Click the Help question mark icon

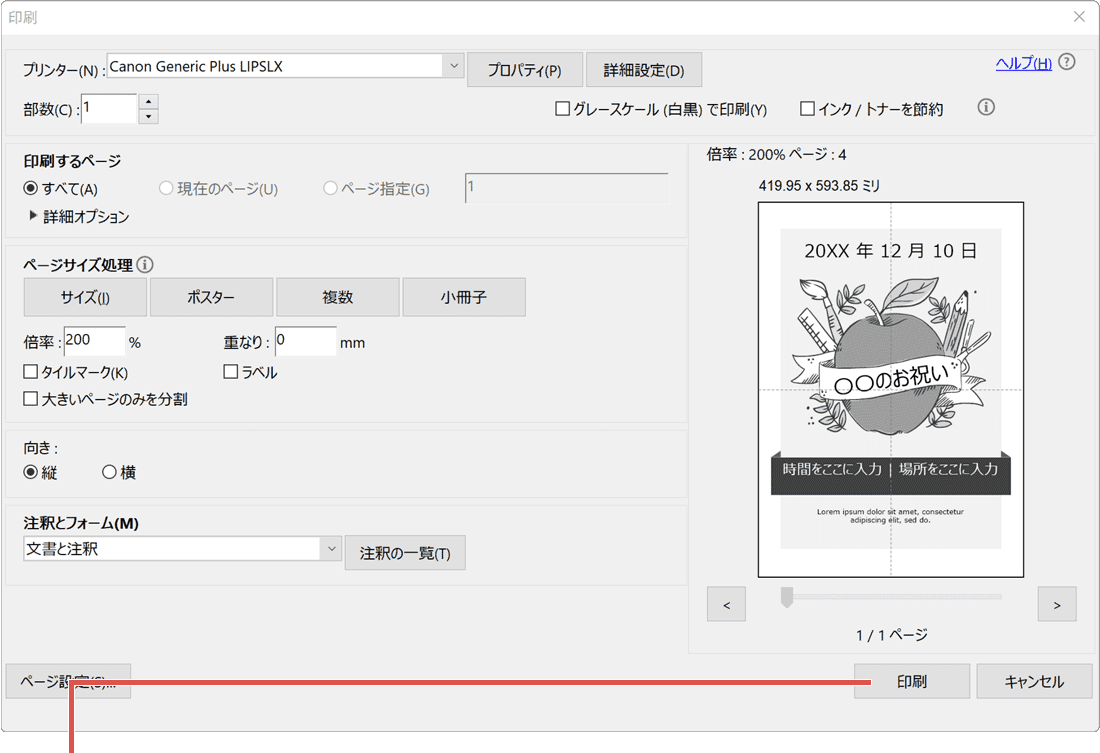point(1066,61)
